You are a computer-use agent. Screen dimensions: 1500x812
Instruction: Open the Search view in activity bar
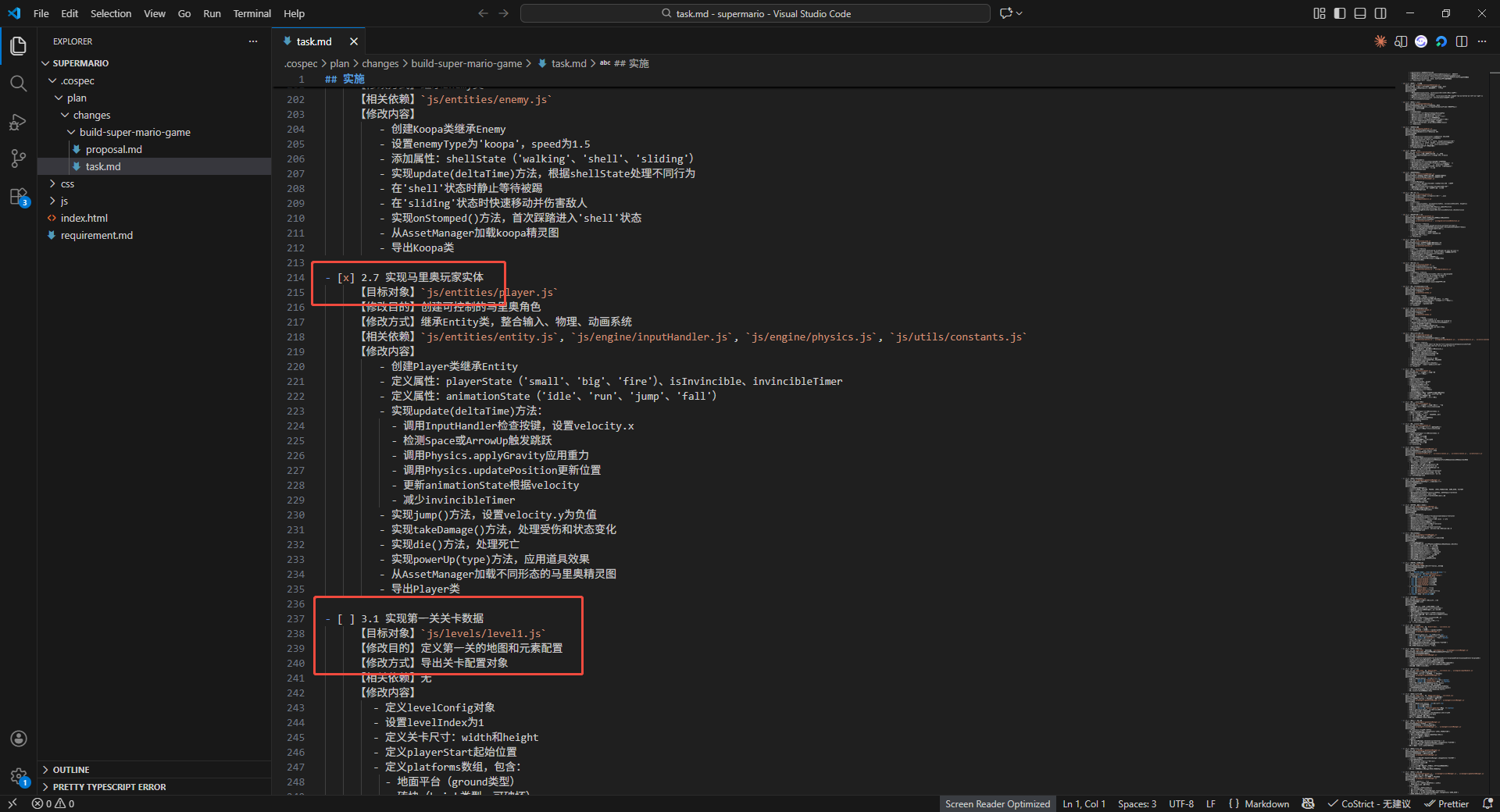(18, 84)
